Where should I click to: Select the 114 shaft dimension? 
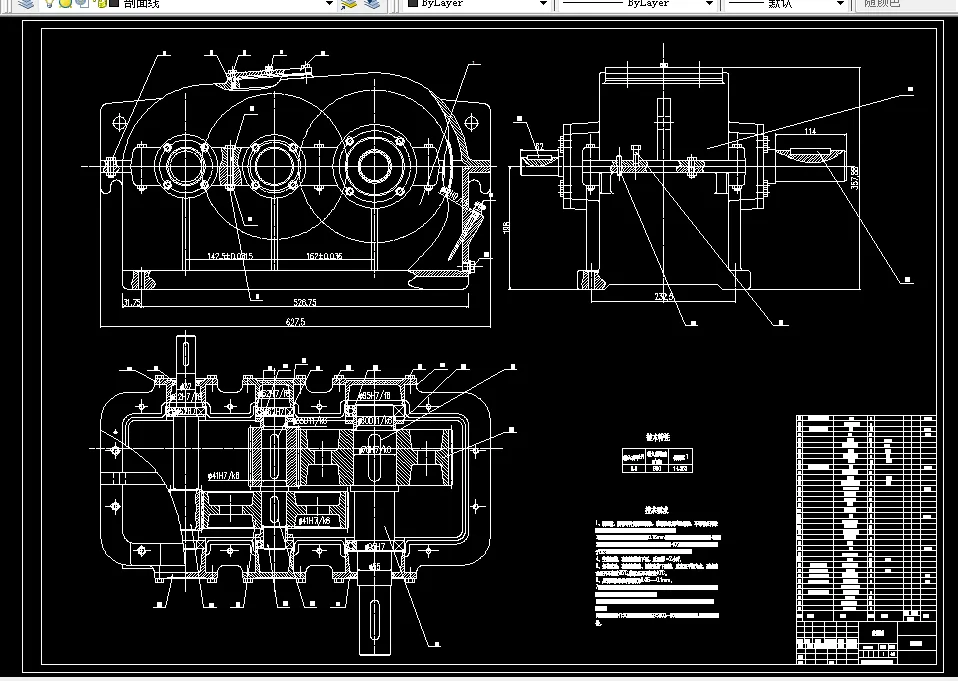click(810, 131)
